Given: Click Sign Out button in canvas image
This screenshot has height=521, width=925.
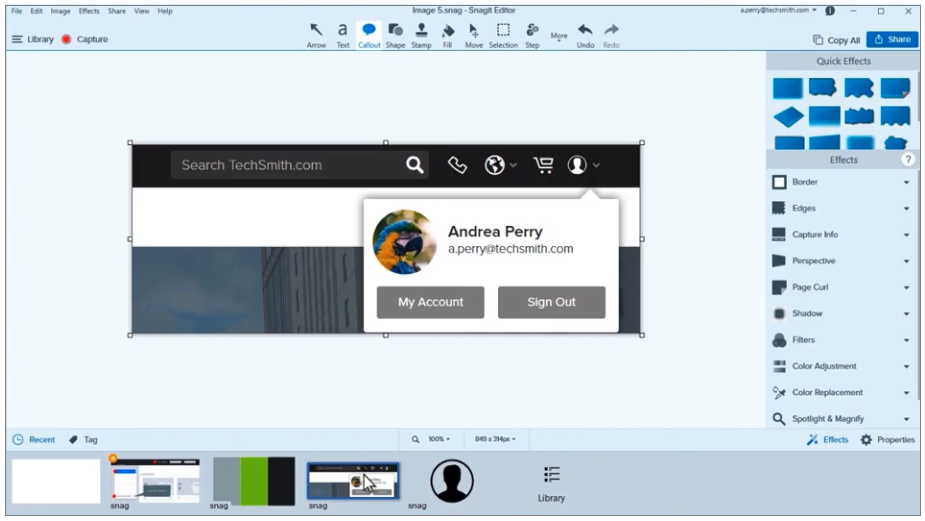Looking at the screenshot, I should (x=552, y=302).
